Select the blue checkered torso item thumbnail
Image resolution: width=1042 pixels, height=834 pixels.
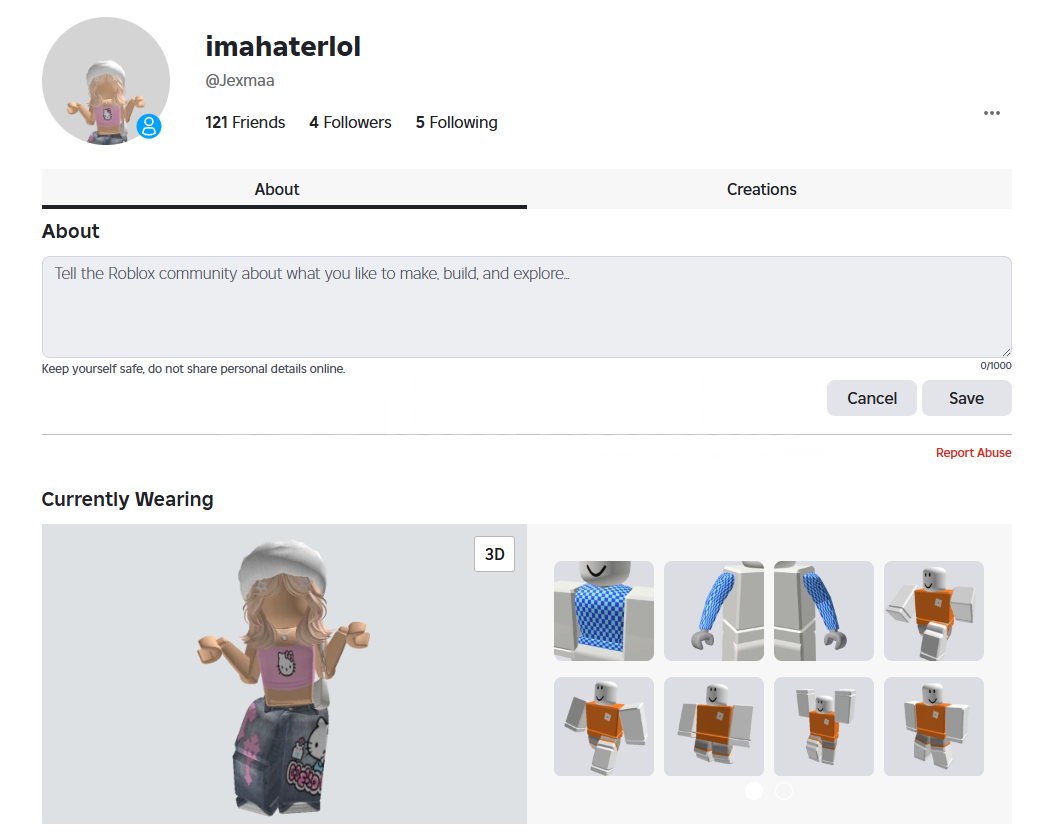[603, 610]
